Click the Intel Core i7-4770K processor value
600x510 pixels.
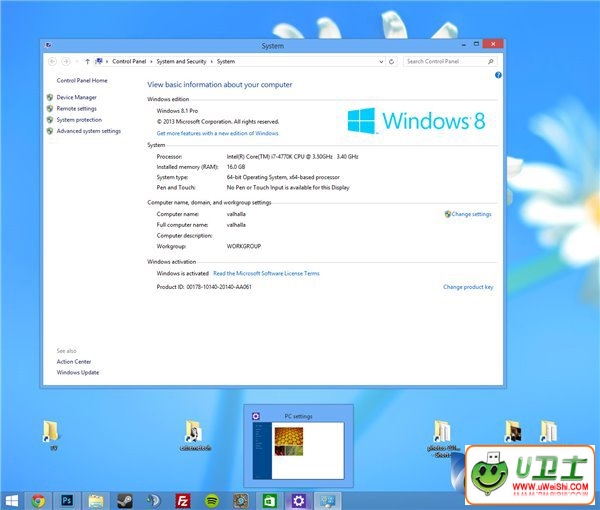[x=292, y=156]
